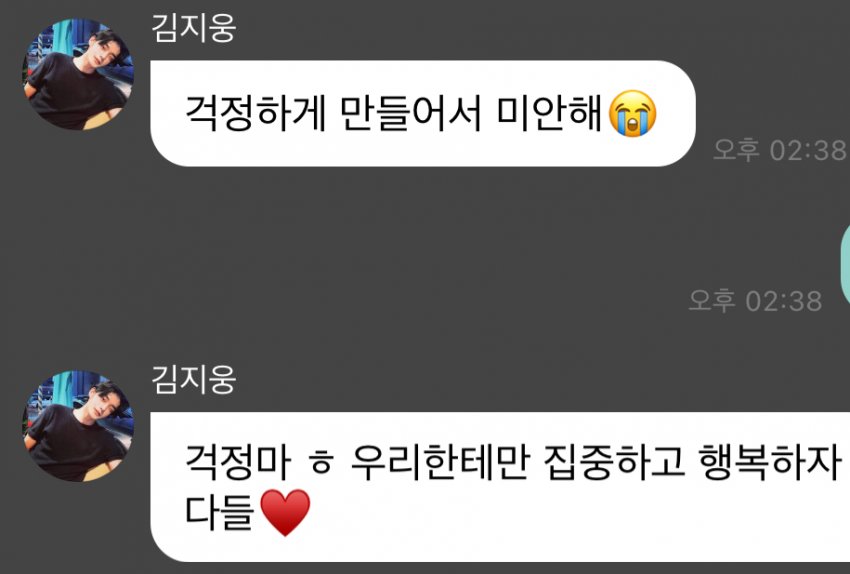The height and width of the screenshot is (574, 850).
Task: Click the word 우리한테만 in the message
Action: pos(440,463)
